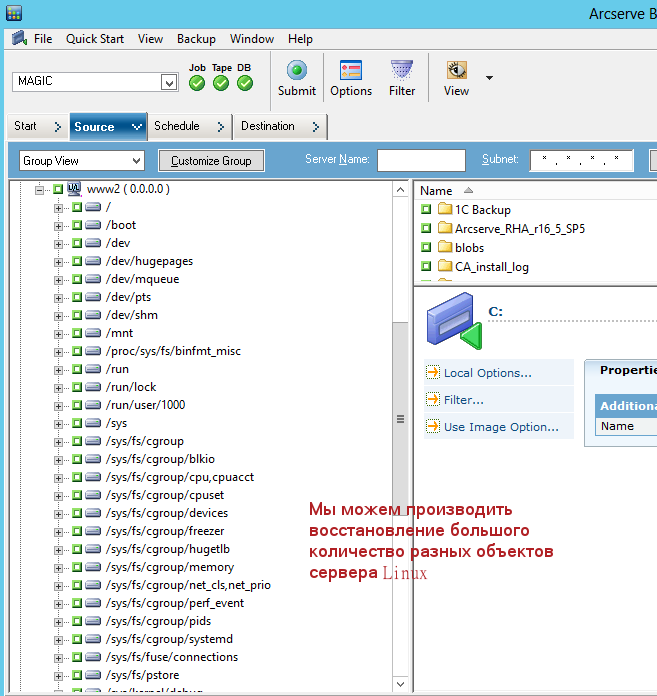The image size is (657, 696).
Task: Open the Window menu
Action: [252, 39]
